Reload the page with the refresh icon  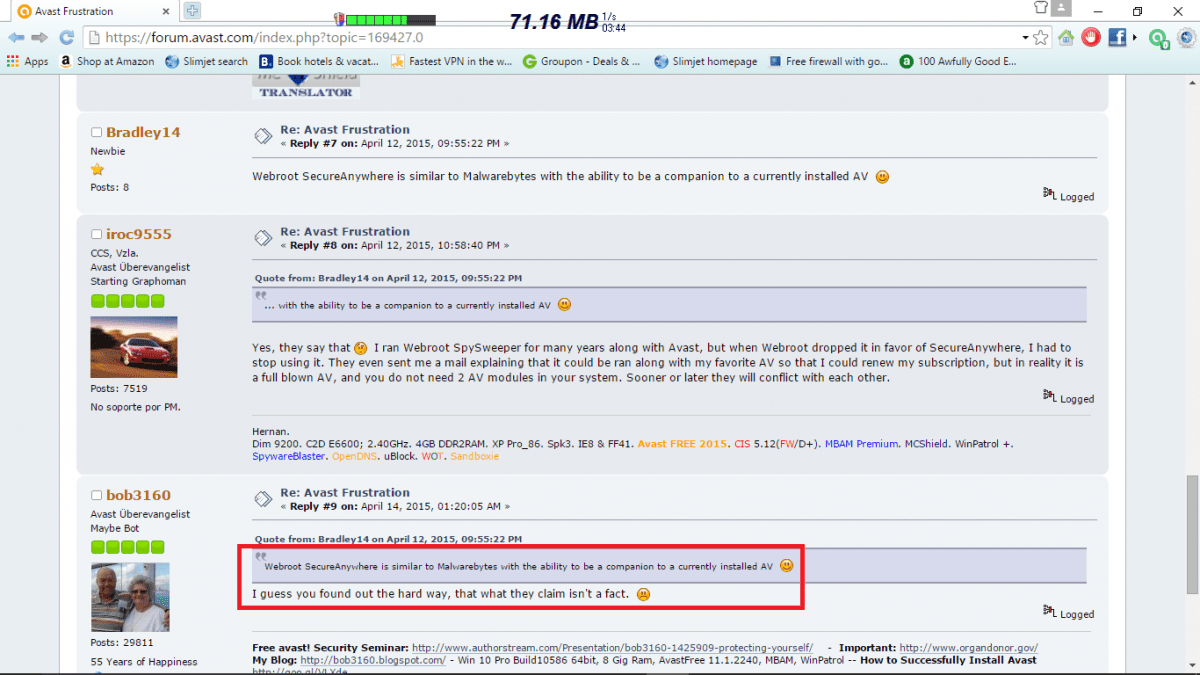[66, 37]
